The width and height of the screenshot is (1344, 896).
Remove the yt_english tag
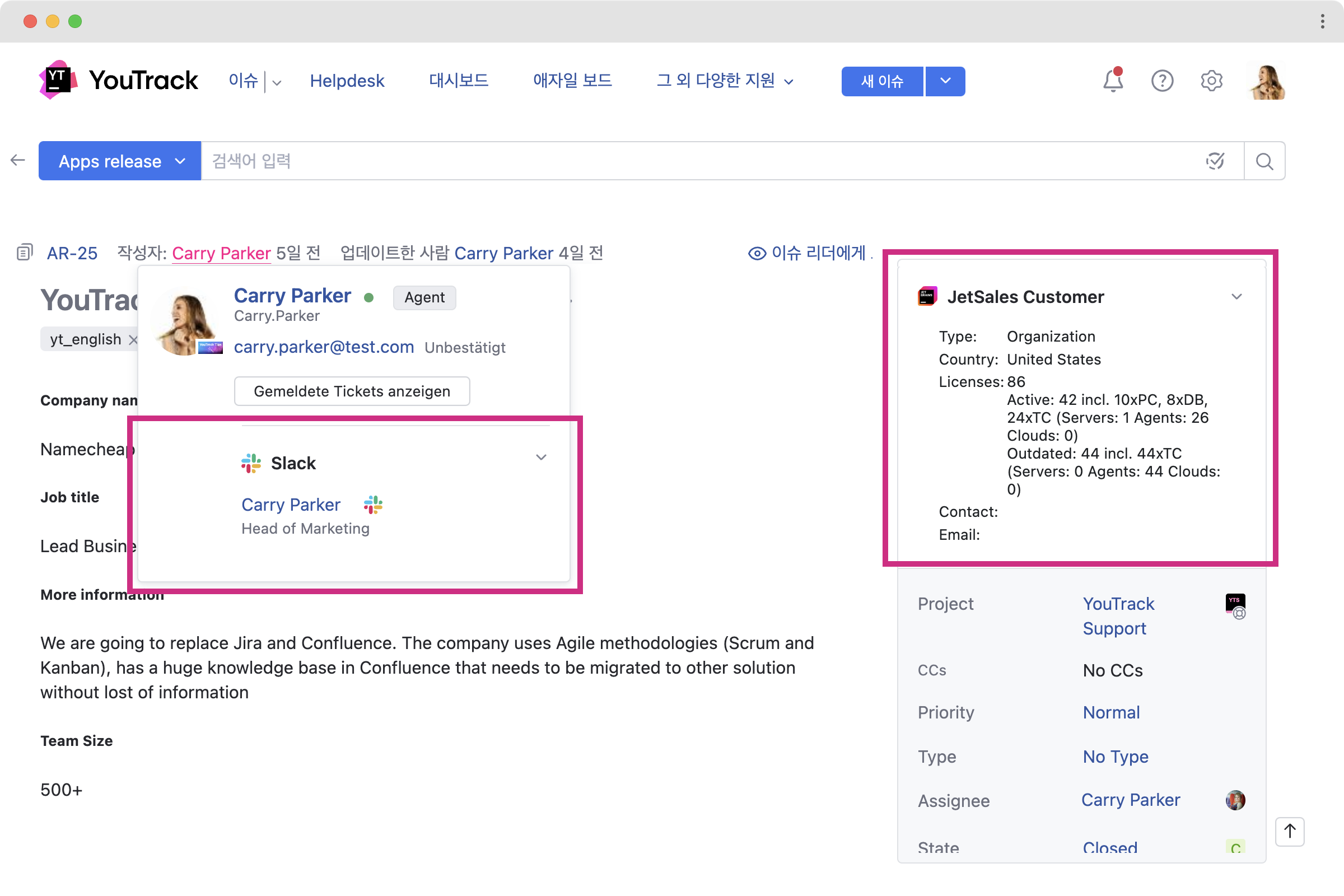coord(133,339)
